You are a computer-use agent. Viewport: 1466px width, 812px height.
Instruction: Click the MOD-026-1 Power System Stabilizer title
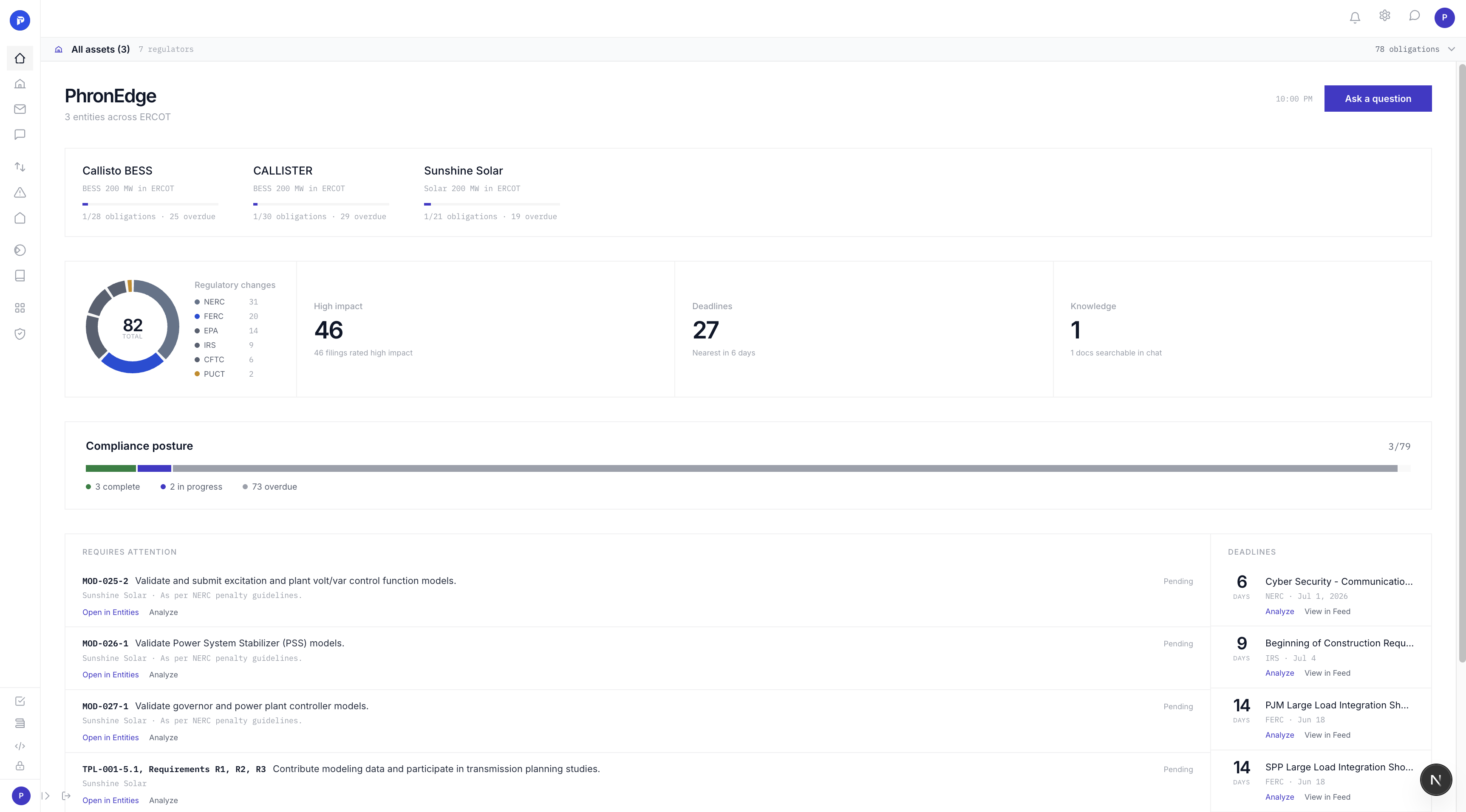(x=240, y=643)
